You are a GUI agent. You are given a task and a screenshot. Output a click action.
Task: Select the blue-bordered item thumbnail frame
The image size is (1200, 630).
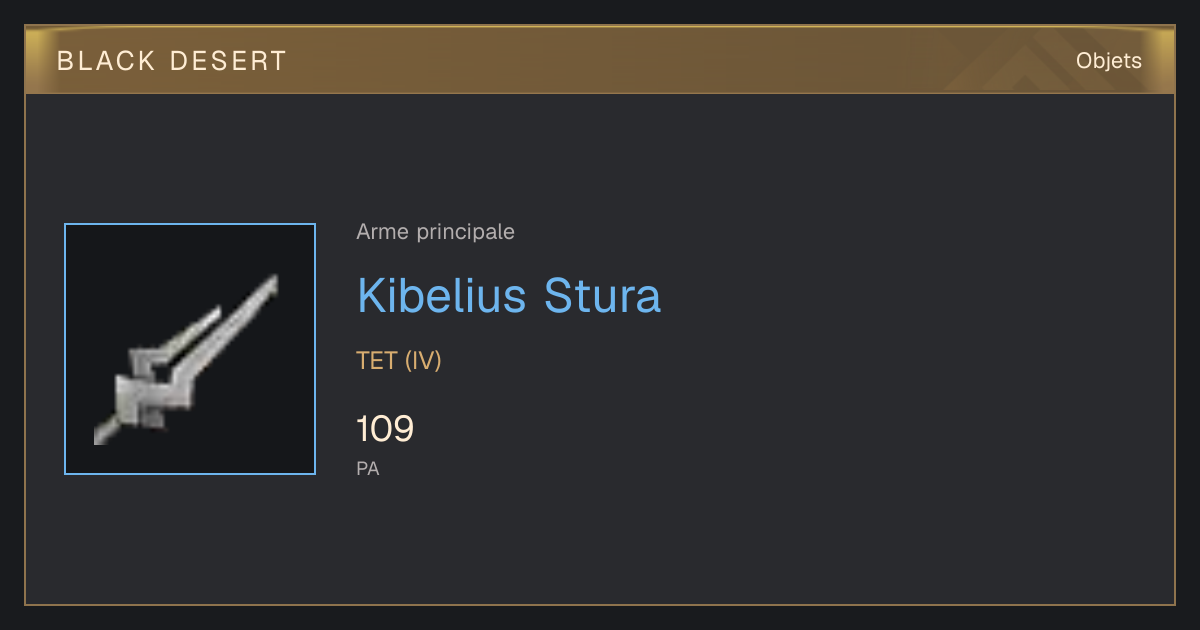[x=190, y=349]
